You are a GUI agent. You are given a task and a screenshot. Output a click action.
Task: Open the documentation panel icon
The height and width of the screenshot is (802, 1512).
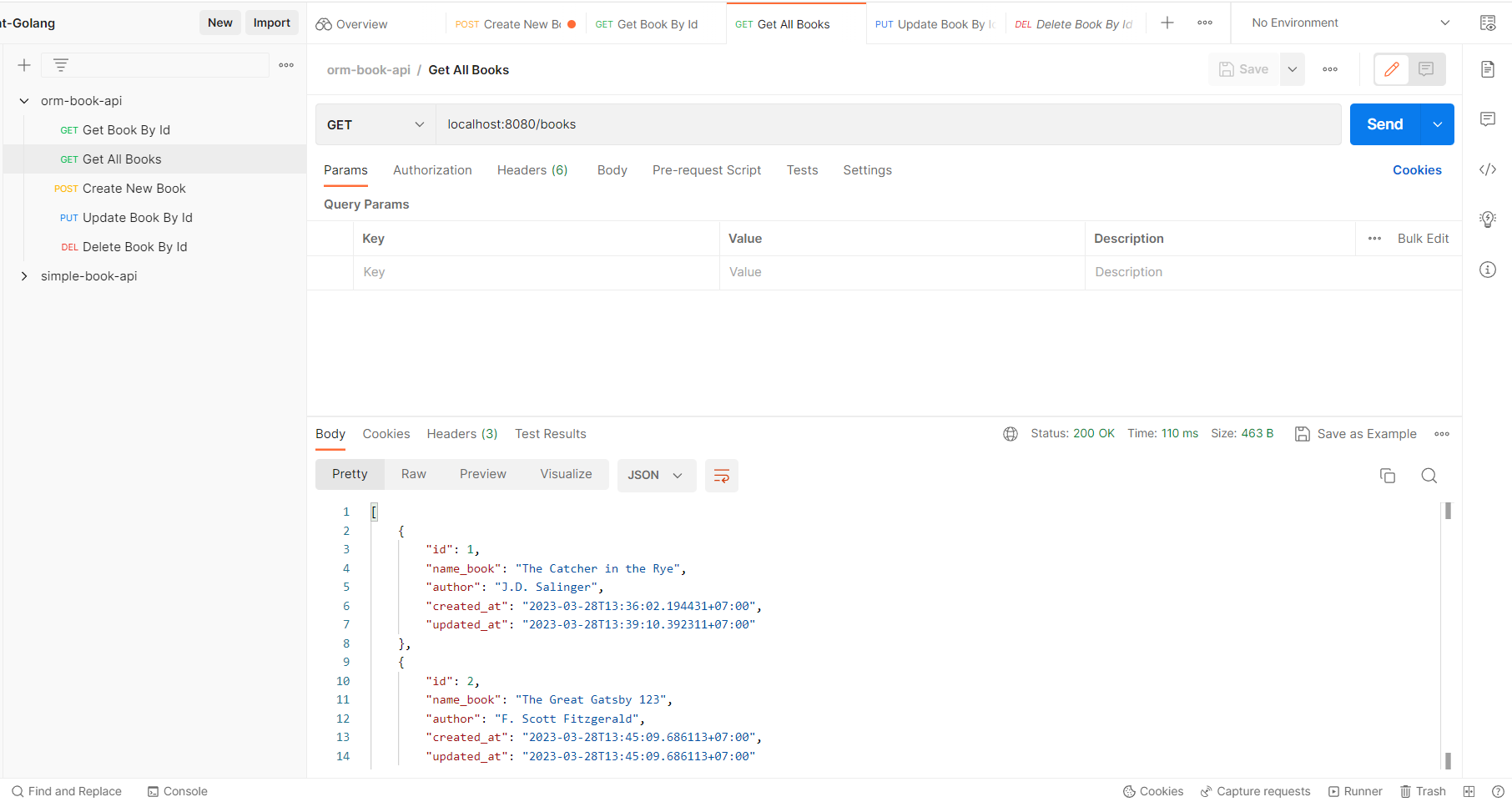(x=1488, y=69)
